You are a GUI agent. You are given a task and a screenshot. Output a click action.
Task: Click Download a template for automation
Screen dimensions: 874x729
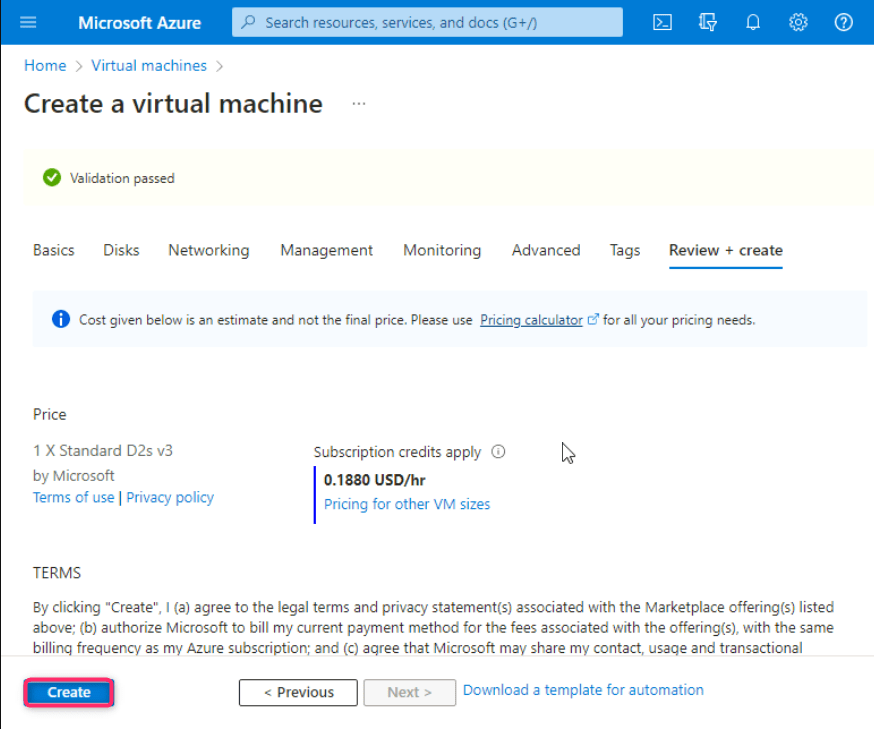(583, 690)
